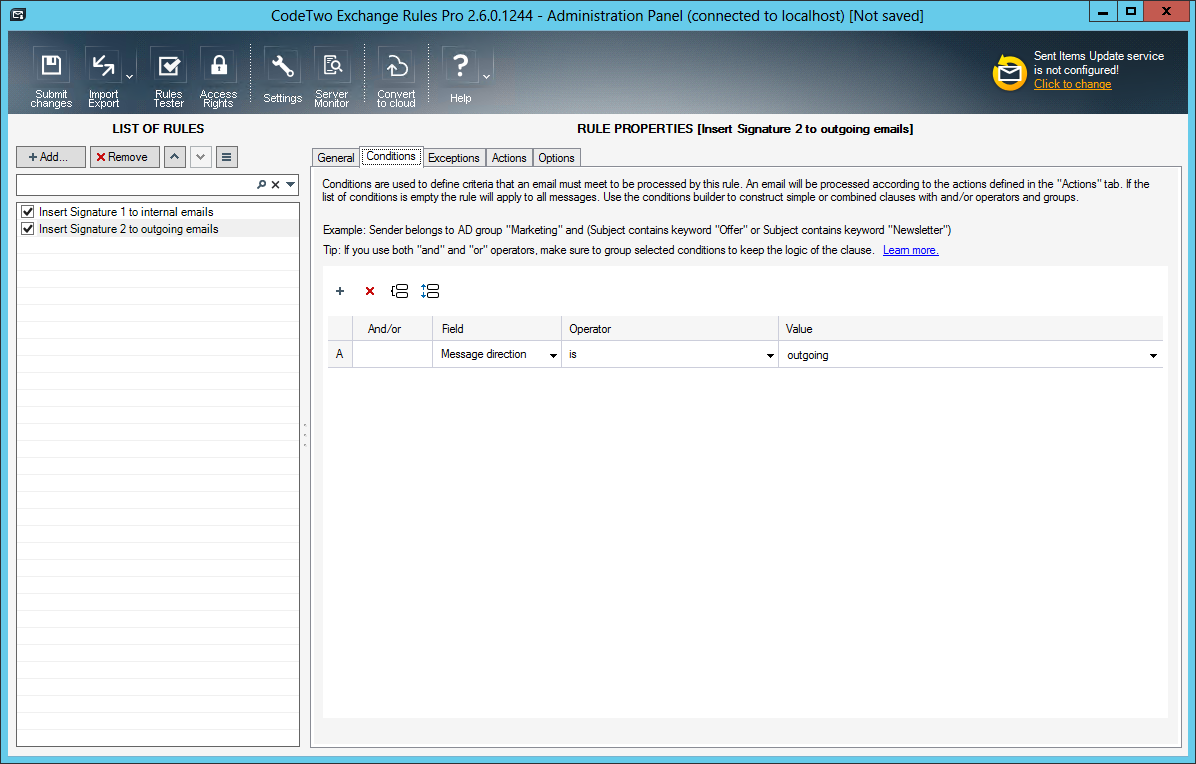Viewport: 1196px width, 764px height.
Task: Minimize the Administration Panel window
Action: (1102, 11)
